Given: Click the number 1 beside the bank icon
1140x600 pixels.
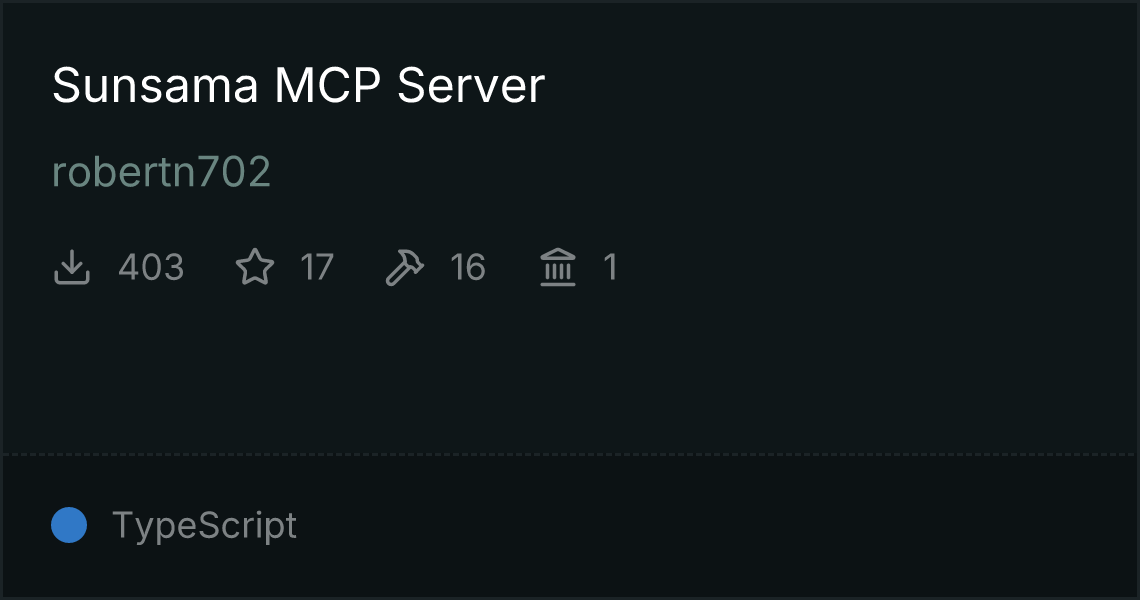Looking at the screenshot, I should click(x=611, y=267).
